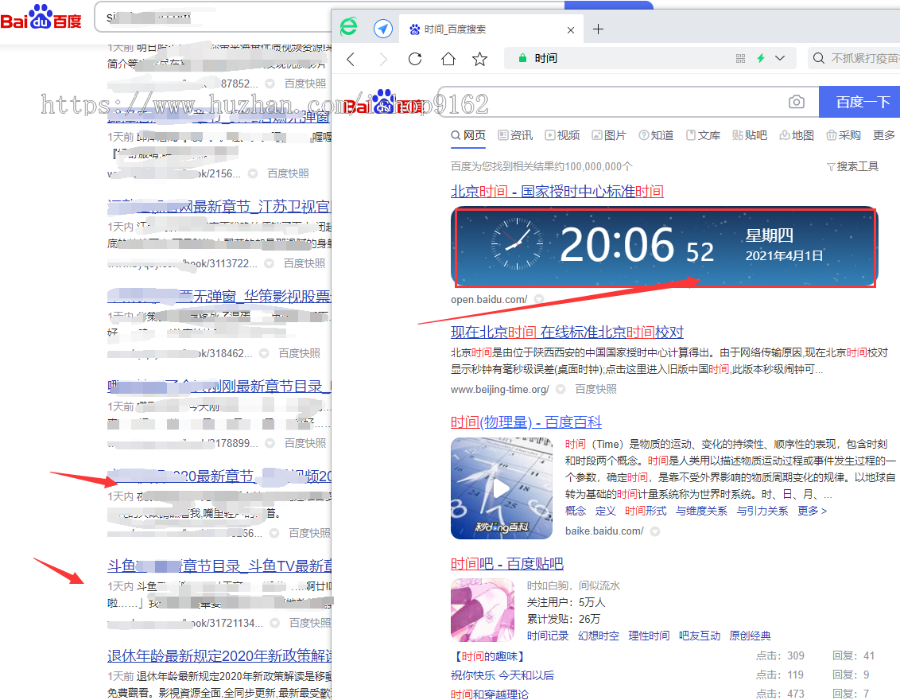Switch to the 图片 search tab
This screenshot has height=700, width=900.
(x=608, y=135)
